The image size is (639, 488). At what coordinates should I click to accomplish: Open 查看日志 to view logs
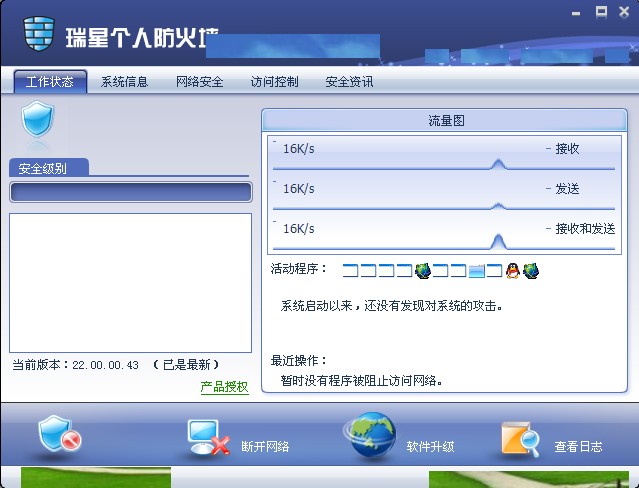click(552, 438)
